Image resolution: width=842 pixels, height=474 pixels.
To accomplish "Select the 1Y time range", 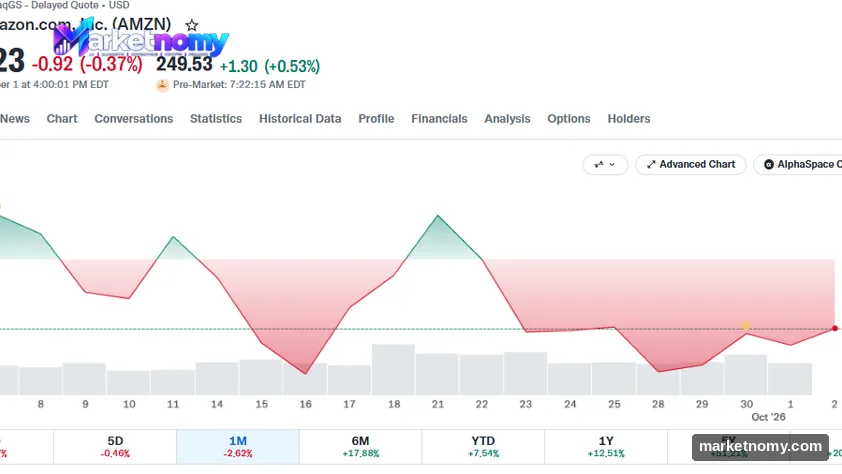I will (606, 447).
